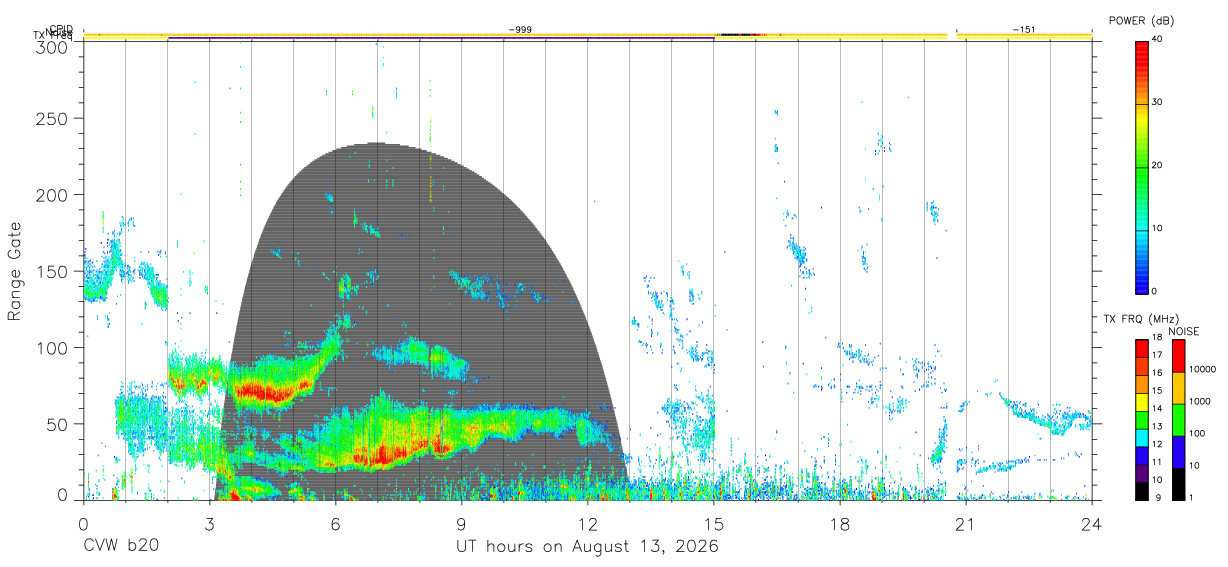The width and height of the screenshot is (1228, 567).
Task: Click the '1000' label on NOISE scale
Action: 1200,402
